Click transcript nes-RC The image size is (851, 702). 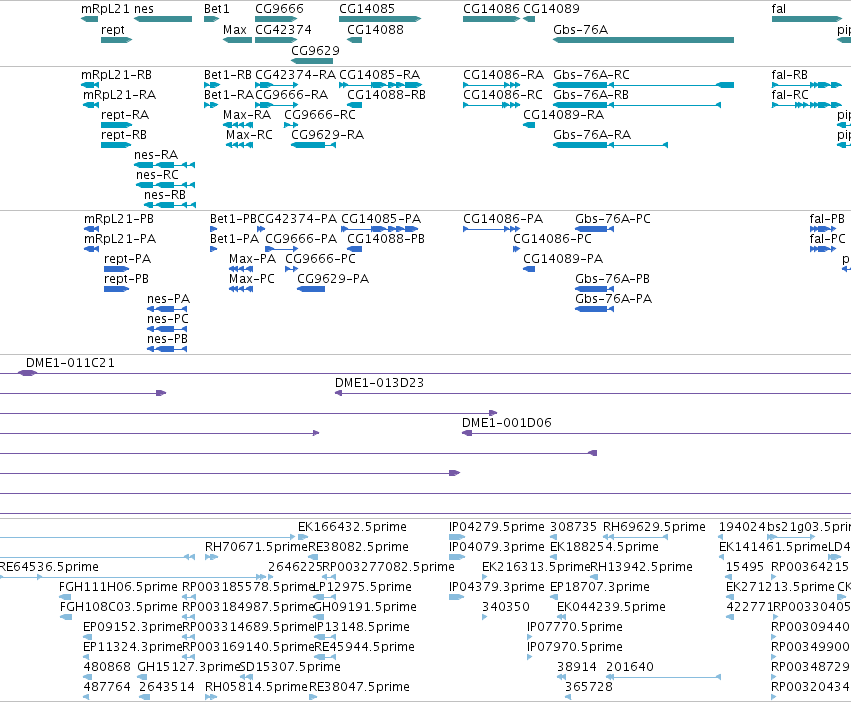[x=165, y=185]
